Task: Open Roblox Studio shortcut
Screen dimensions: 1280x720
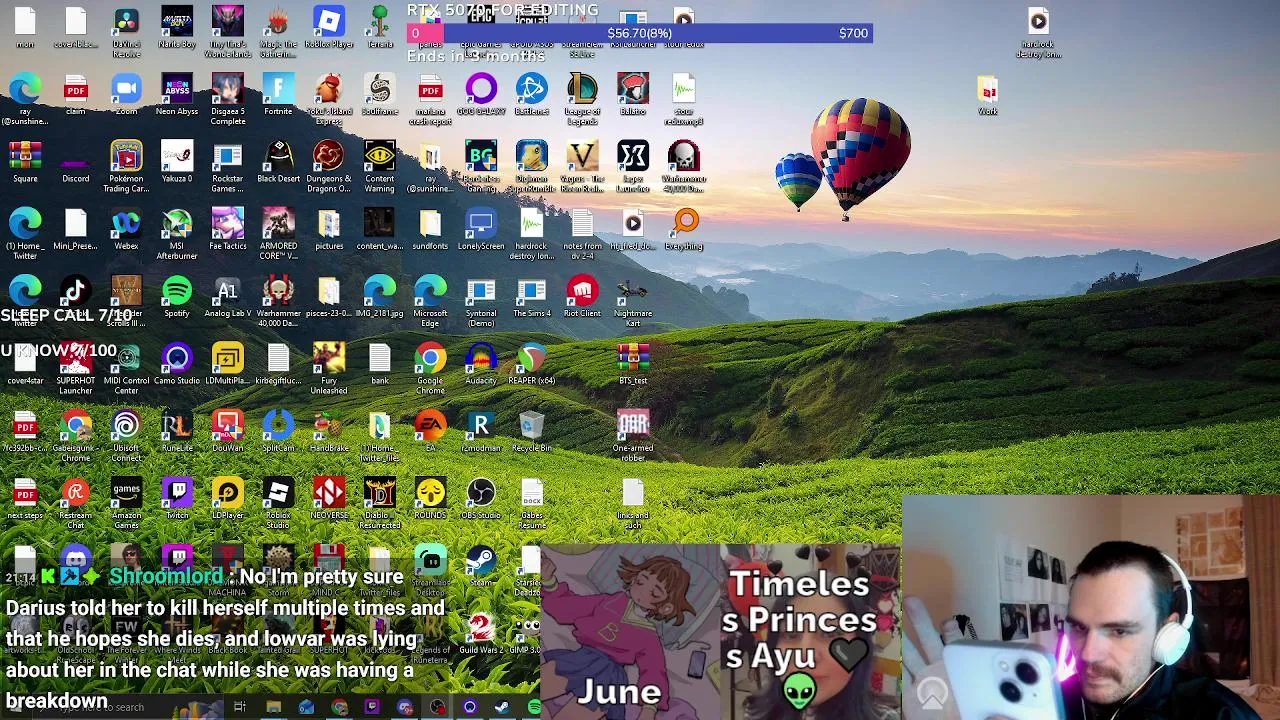Action: click(278, 493)
